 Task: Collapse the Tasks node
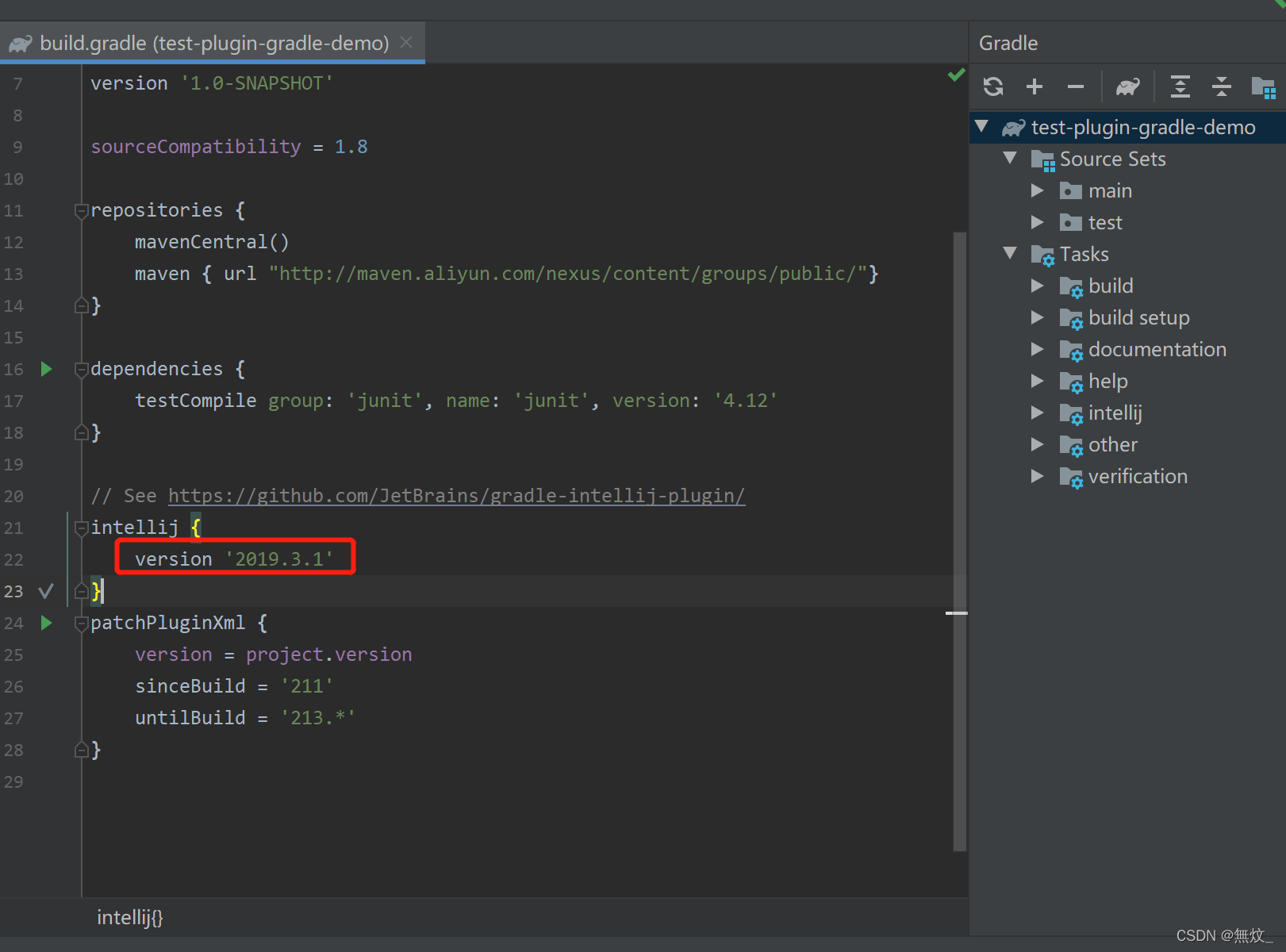[1010, 253]
